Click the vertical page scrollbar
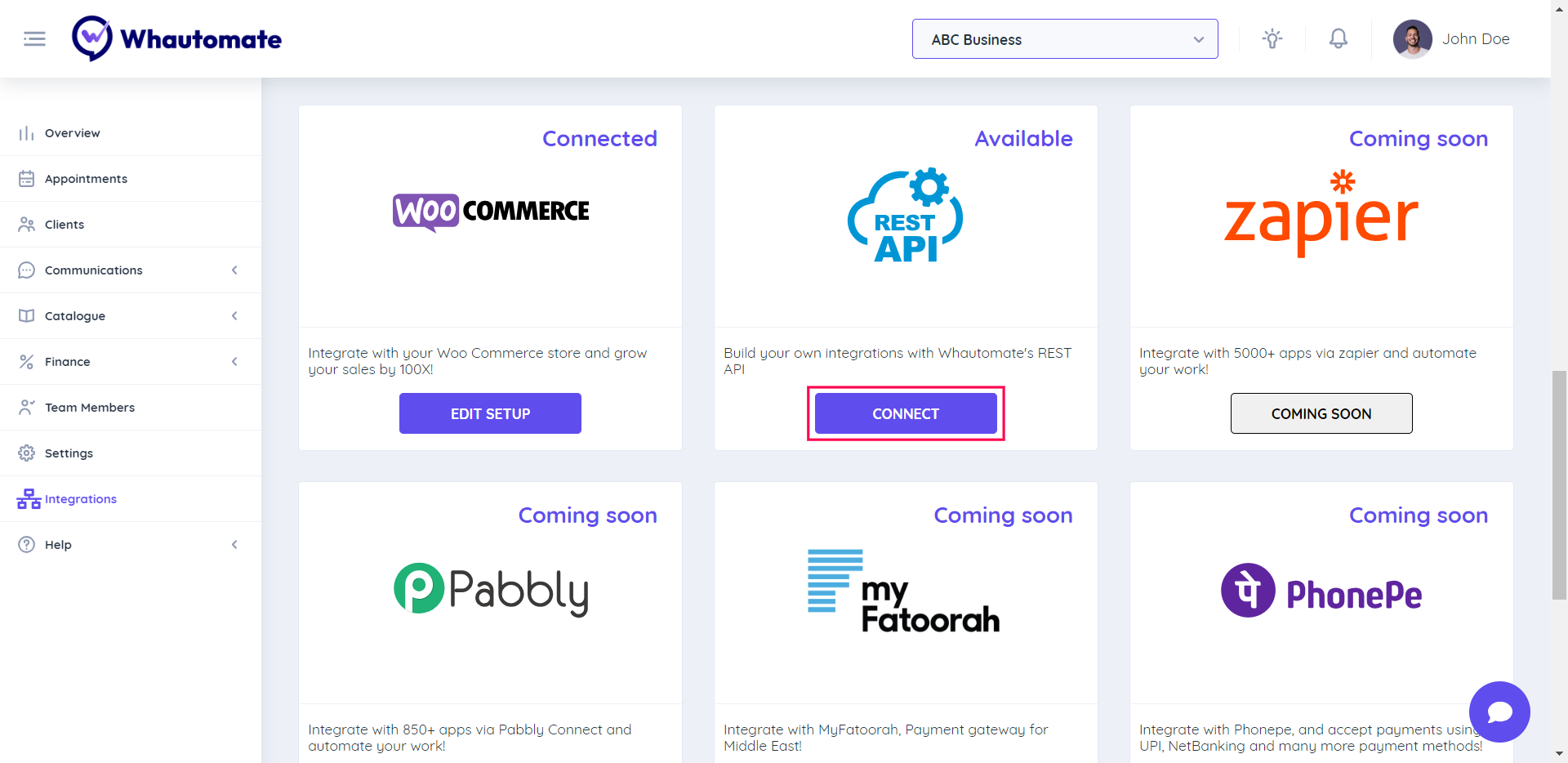Screen dimensions: 1568x763 pyautogui.click(x=1559, y=485)
